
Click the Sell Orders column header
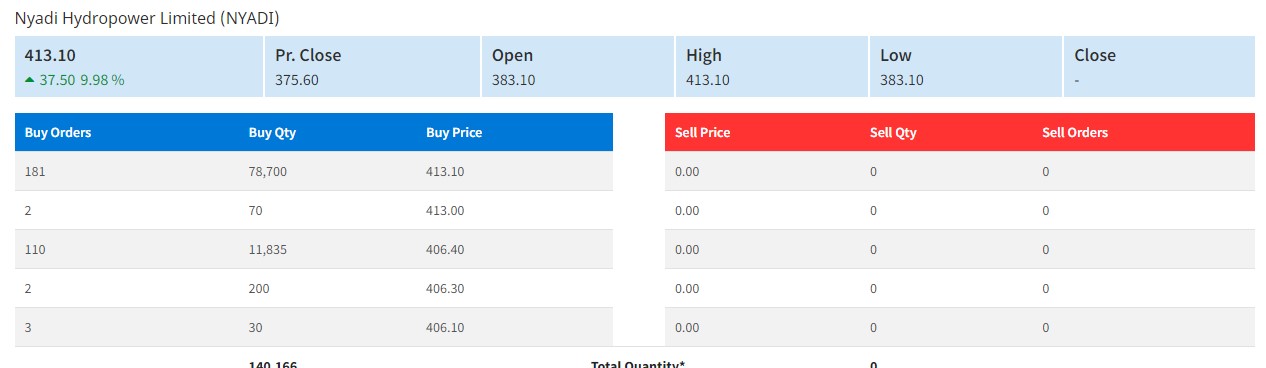click(x=1075, y=132)
